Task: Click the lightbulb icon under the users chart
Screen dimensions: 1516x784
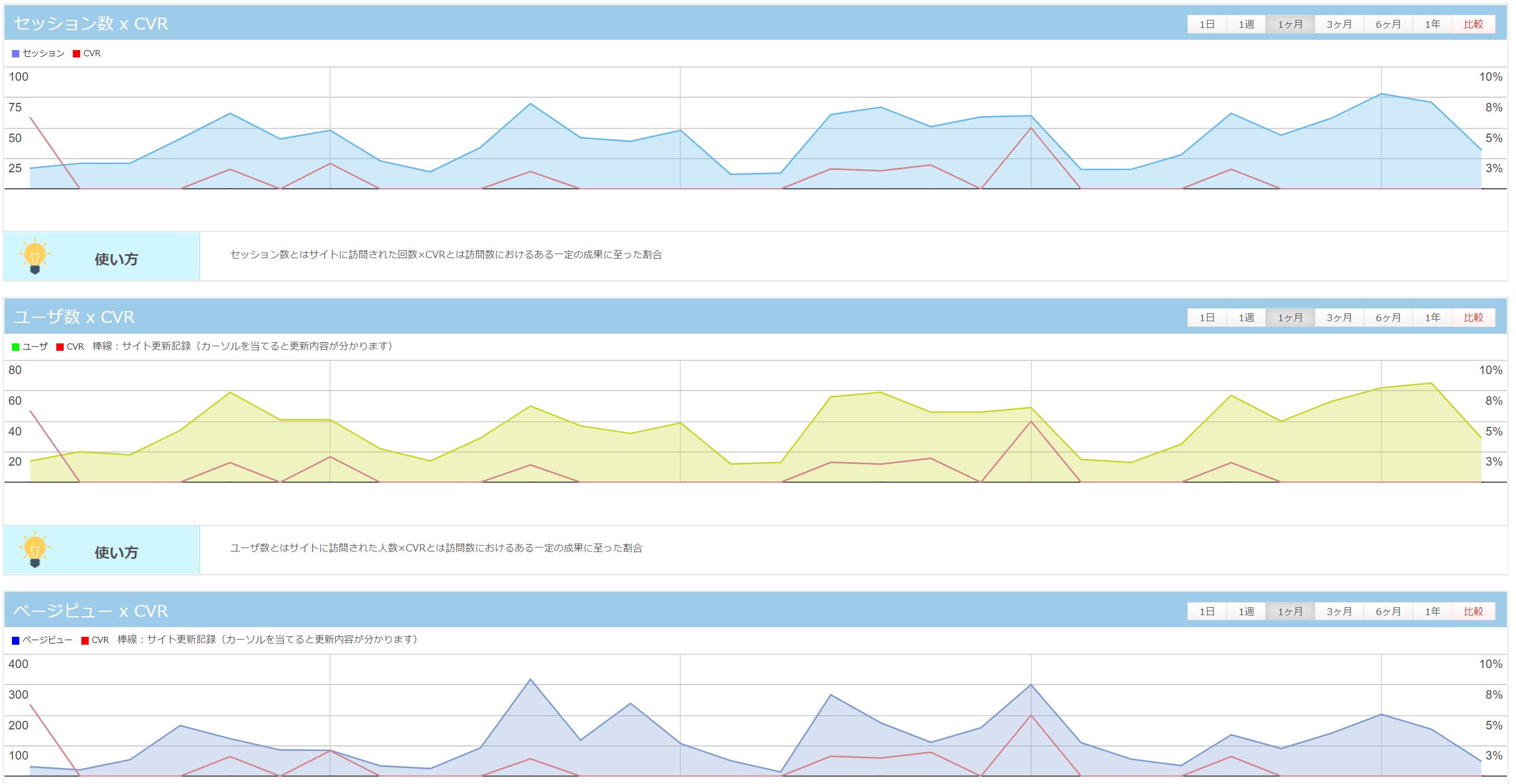Action: pyautogui.click(x=35, y=549)
